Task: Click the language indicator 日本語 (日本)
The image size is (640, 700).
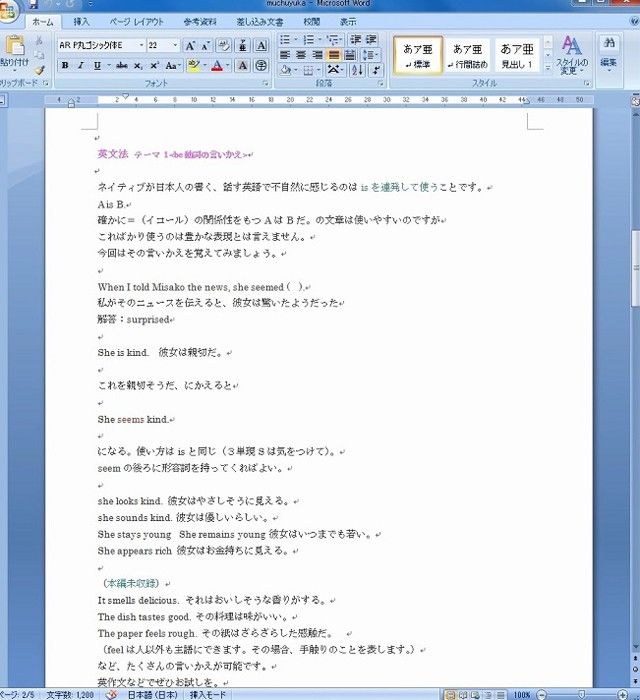Action: [x=153, y=695]
